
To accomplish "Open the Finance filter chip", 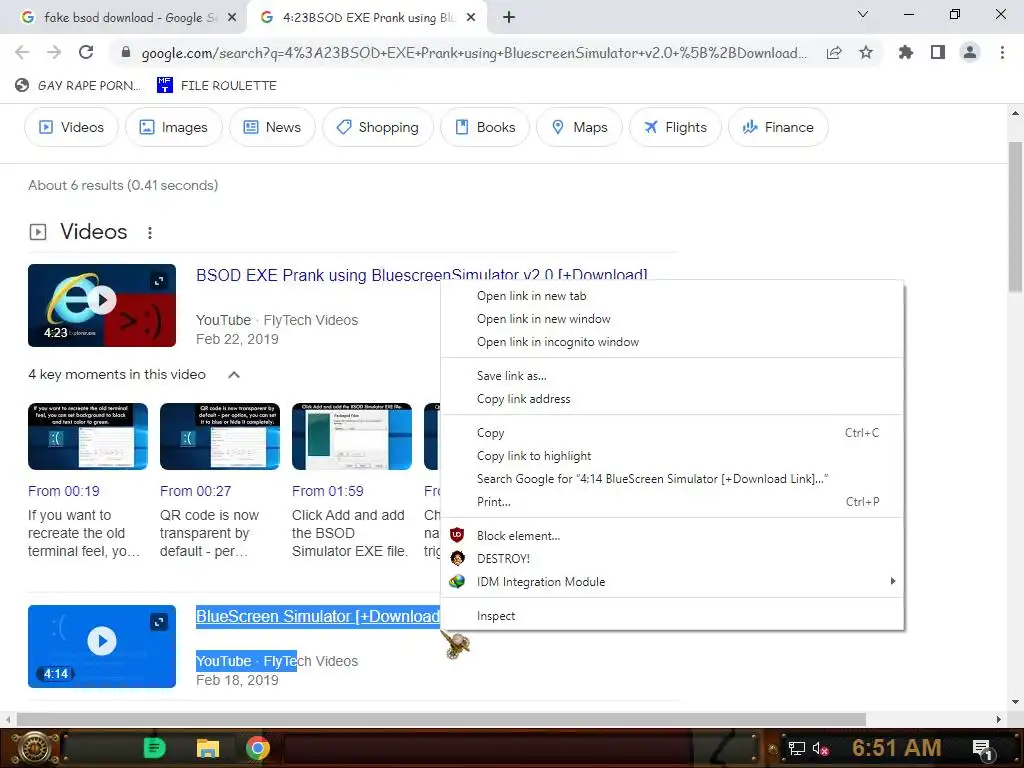I will [778, 127].
